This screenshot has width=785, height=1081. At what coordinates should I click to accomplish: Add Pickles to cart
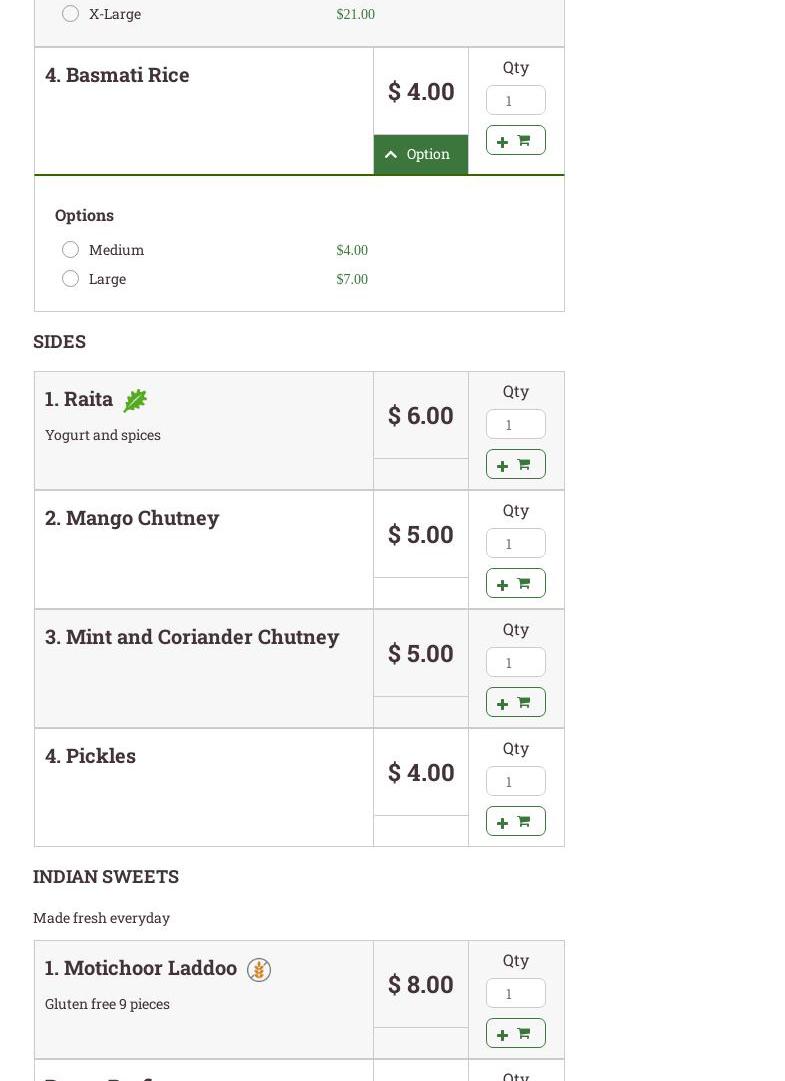515,821
